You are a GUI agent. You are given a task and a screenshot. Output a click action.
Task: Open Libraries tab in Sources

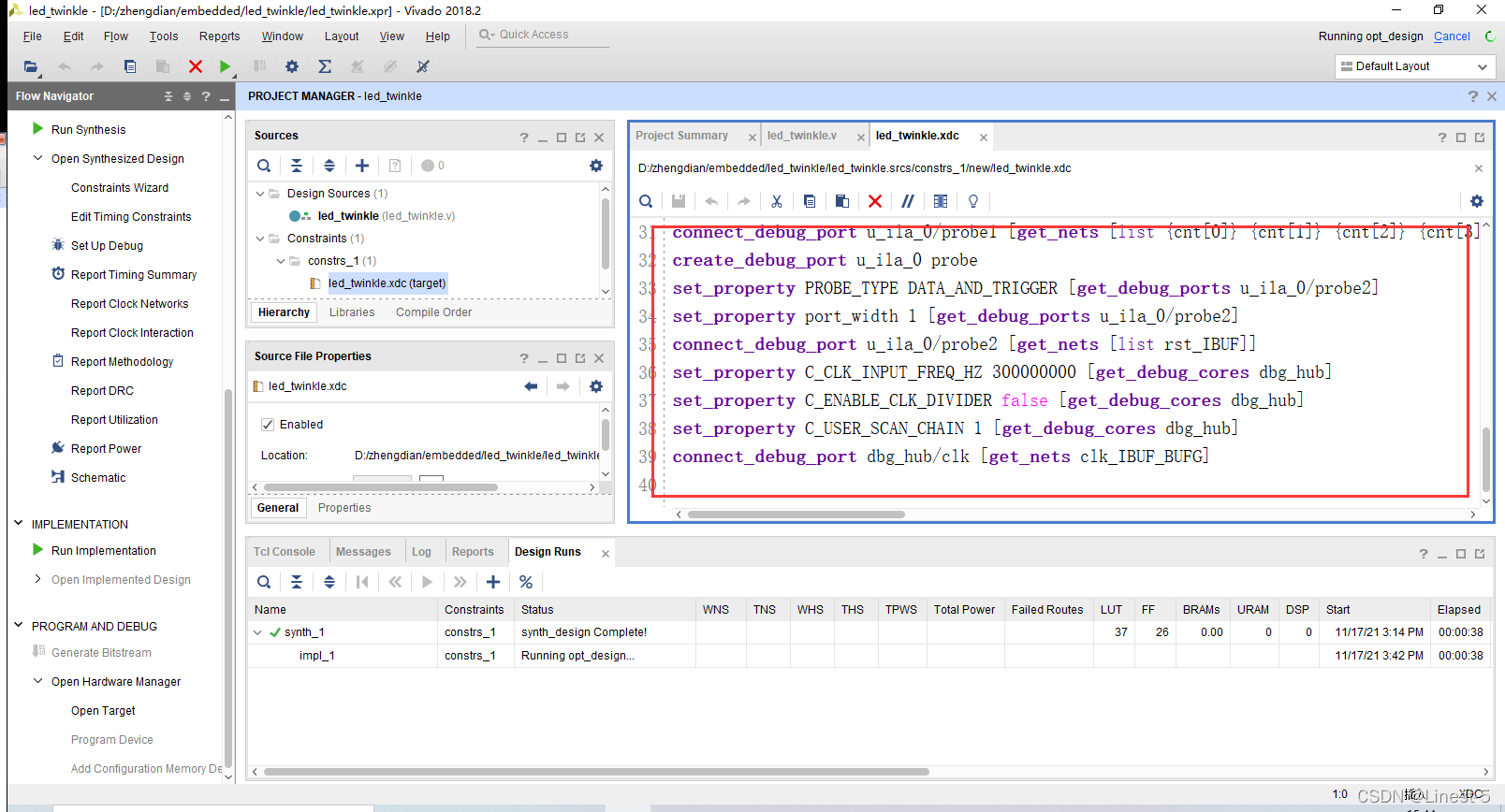352,312
